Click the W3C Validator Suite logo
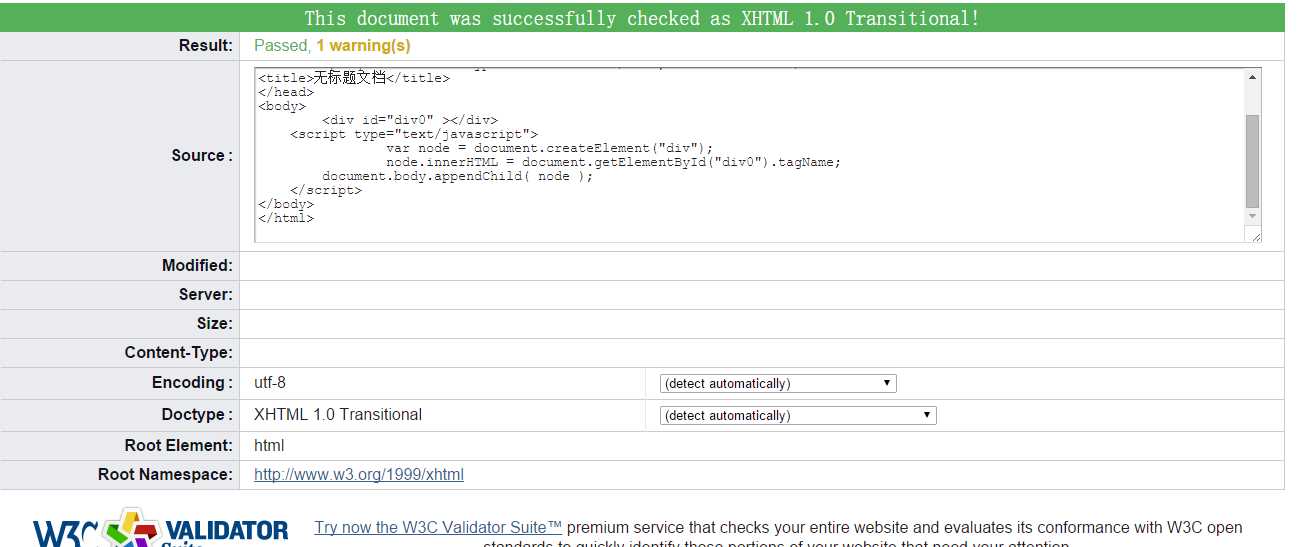 [x=160, y=530]
